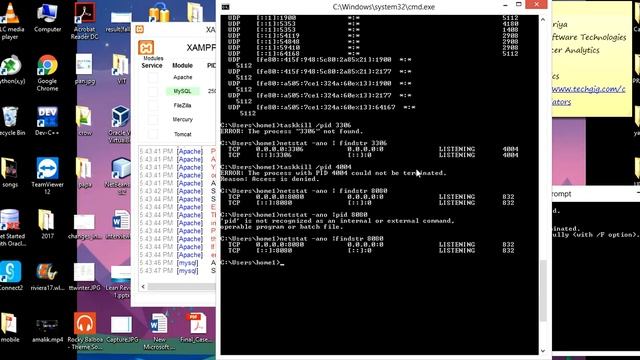
Task: Click the highlighted MySQL module label
Action: [x=182, y=91]
